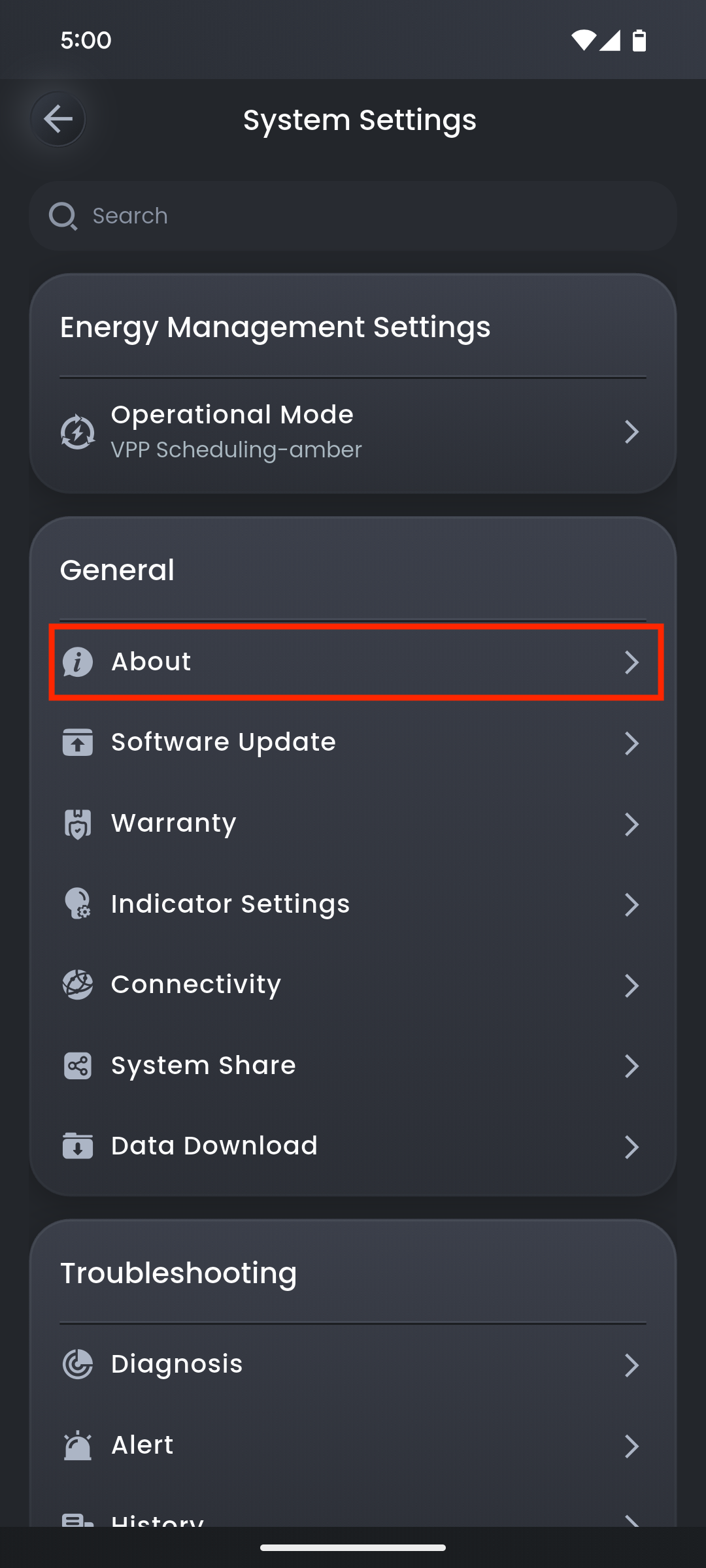Screen dimensions: 706x1568
Task: Expand Operational Mode chevron arrow
Action: click(x=631, y=432)
